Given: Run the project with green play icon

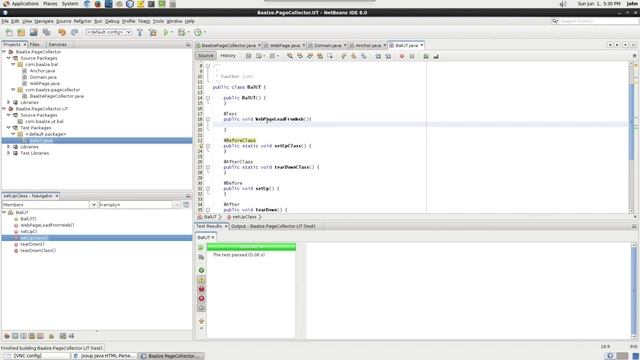Looking at the screenshot, I should point(166,32).
